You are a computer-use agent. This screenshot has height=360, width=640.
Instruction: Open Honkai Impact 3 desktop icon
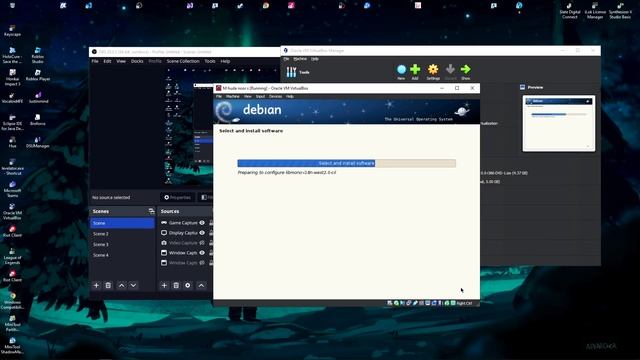tap(12, 77)
